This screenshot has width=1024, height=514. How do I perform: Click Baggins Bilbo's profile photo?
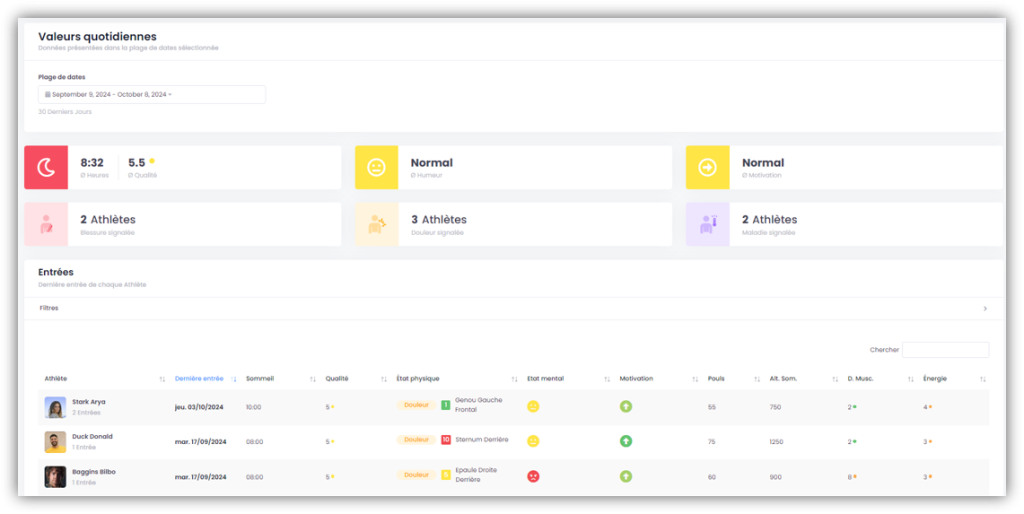pos(55,476)
